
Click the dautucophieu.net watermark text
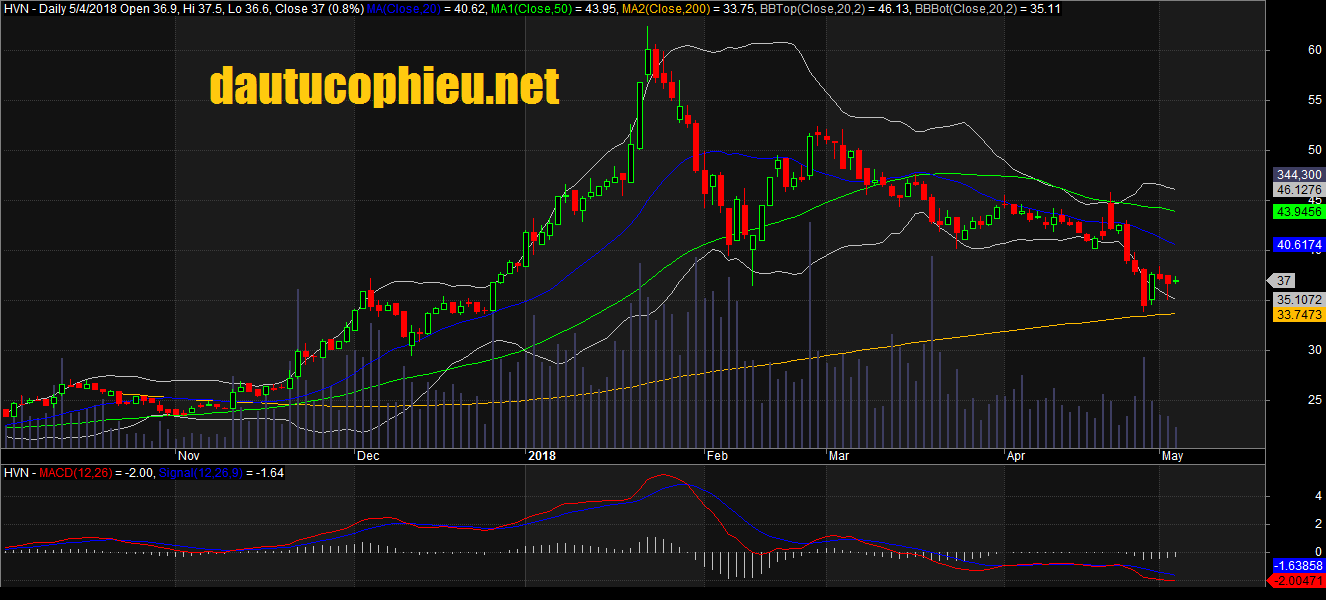(384, 87)
